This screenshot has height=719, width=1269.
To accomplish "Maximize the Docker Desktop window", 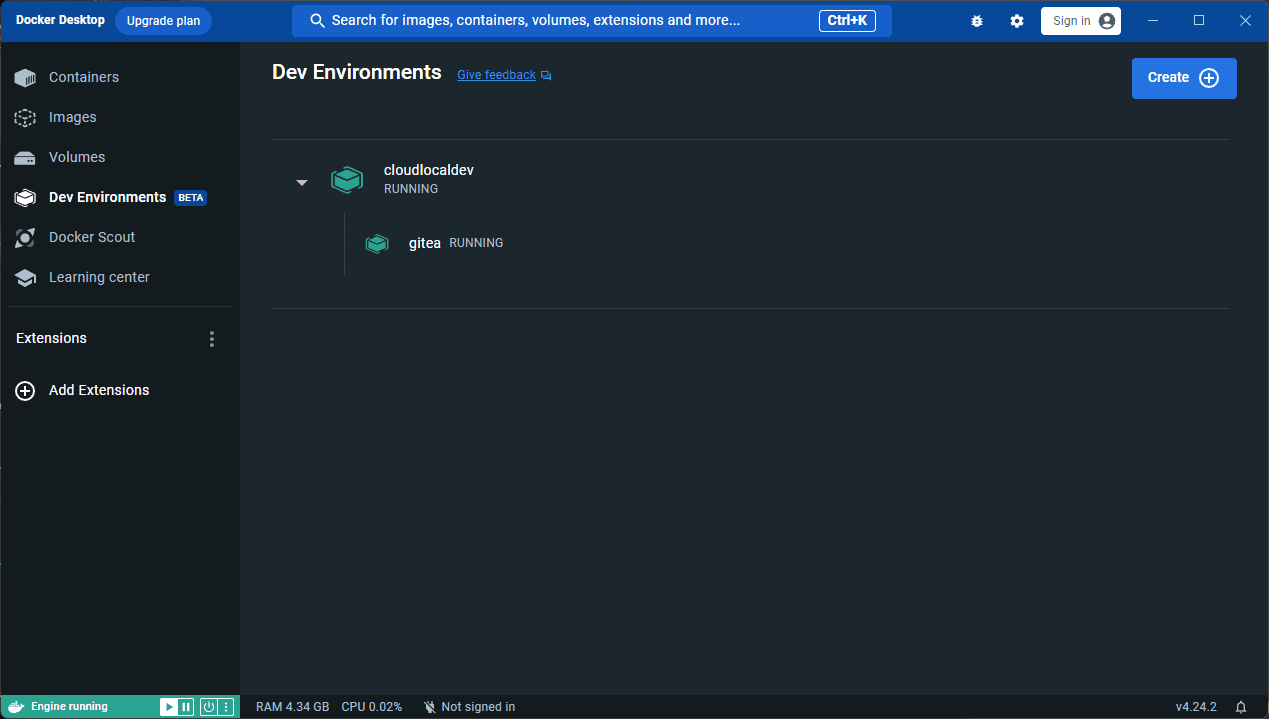I will pos(1199,21).
